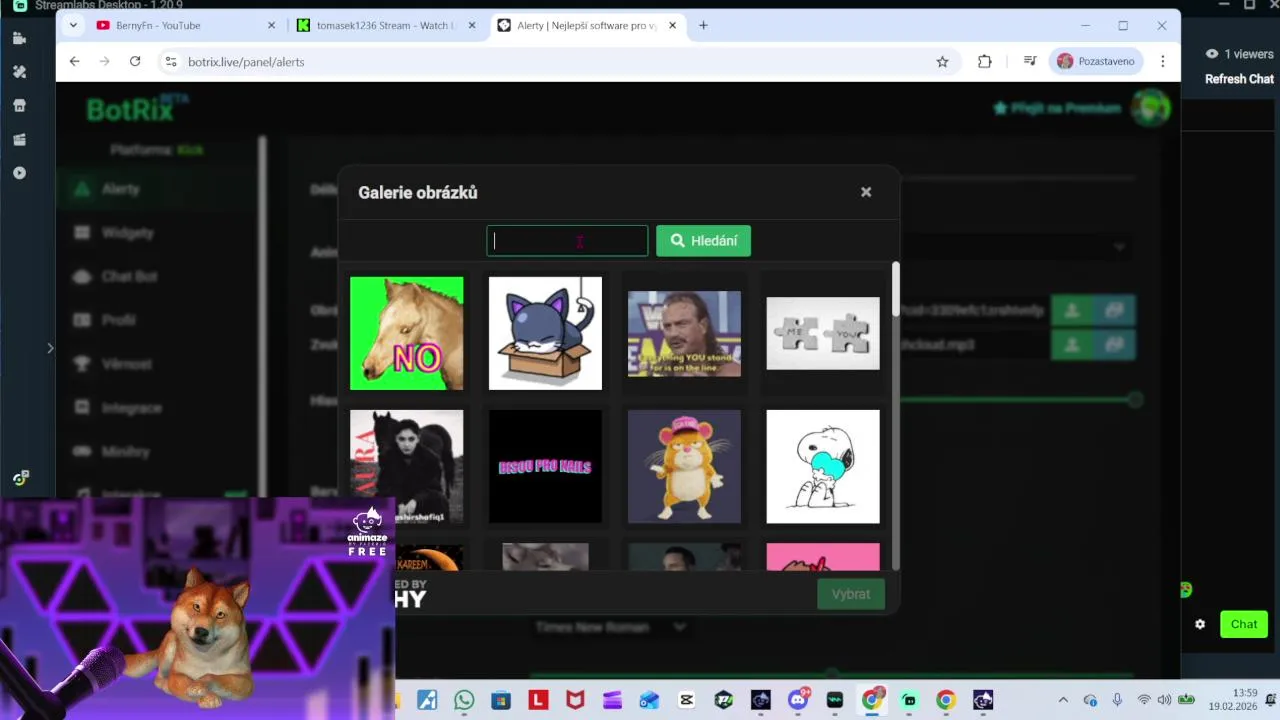Screen dimensions: 1280x720
Task: Open Streamlabs highlighter clapperboard icon
Action: tap(19, 139)
